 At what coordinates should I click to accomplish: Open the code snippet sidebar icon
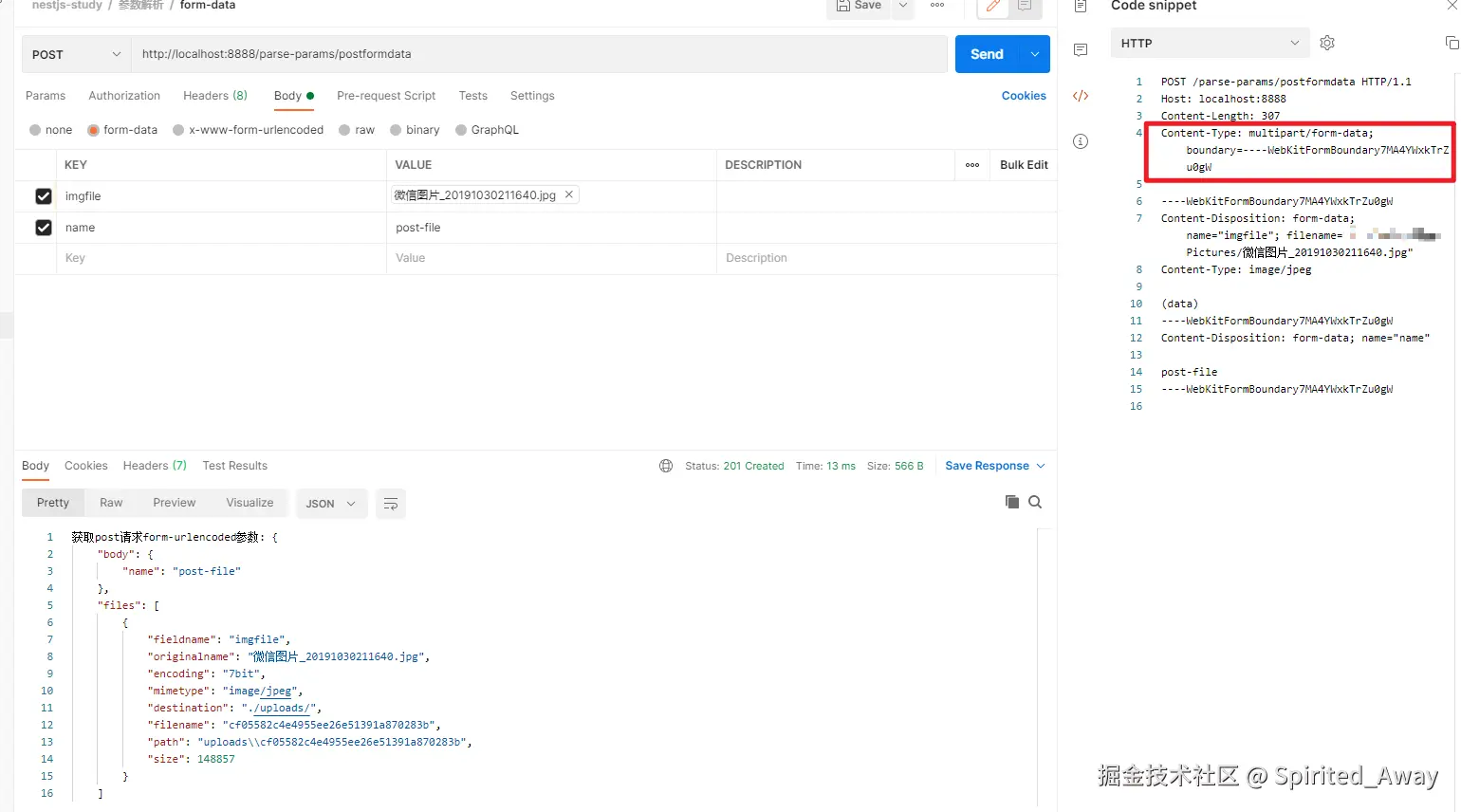pyautogui.click(x=1080, y=96)
